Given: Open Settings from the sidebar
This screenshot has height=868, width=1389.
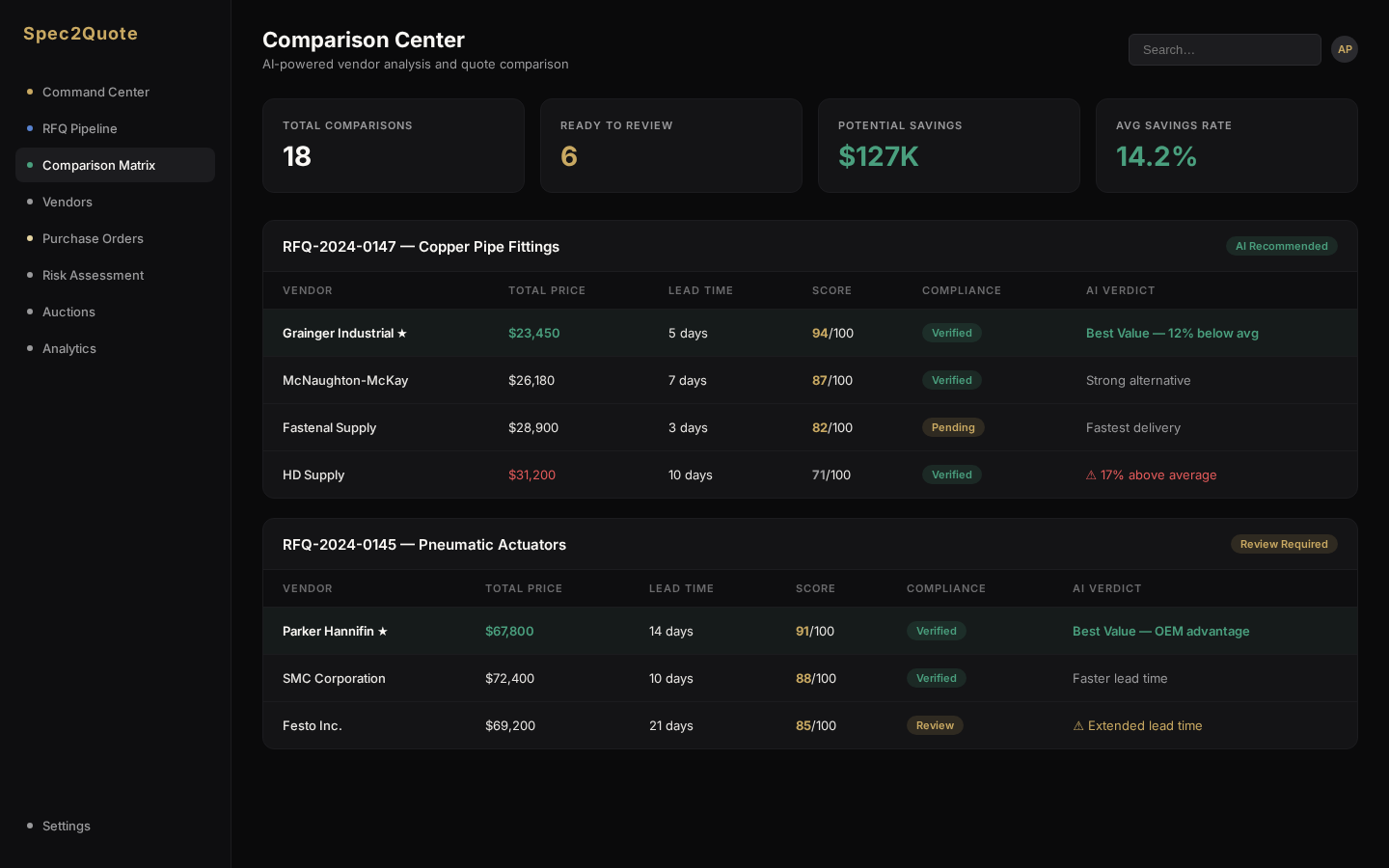Looking at the screenshot, I should click(67, 826).
